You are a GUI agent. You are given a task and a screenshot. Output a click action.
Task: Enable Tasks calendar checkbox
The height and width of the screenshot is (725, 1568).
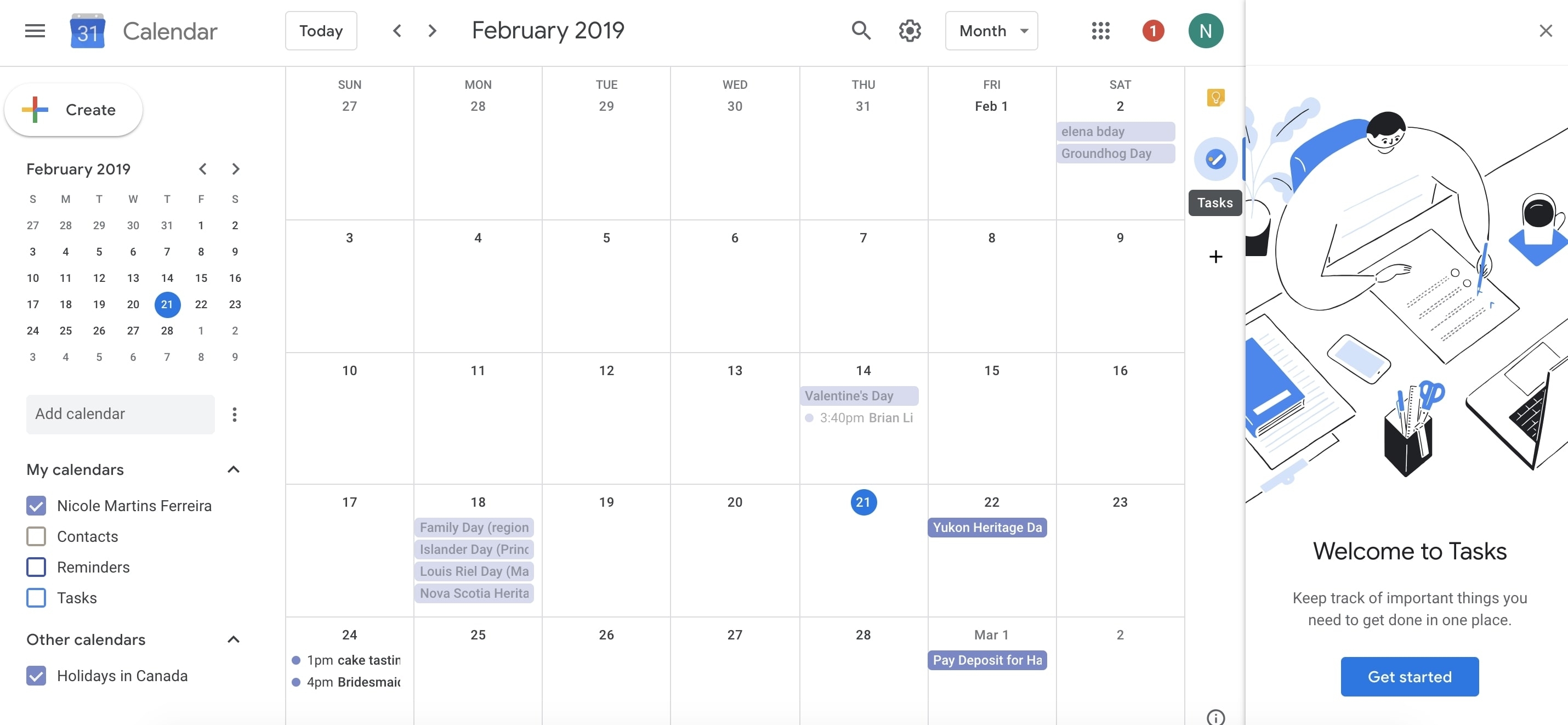click(35, 597)
